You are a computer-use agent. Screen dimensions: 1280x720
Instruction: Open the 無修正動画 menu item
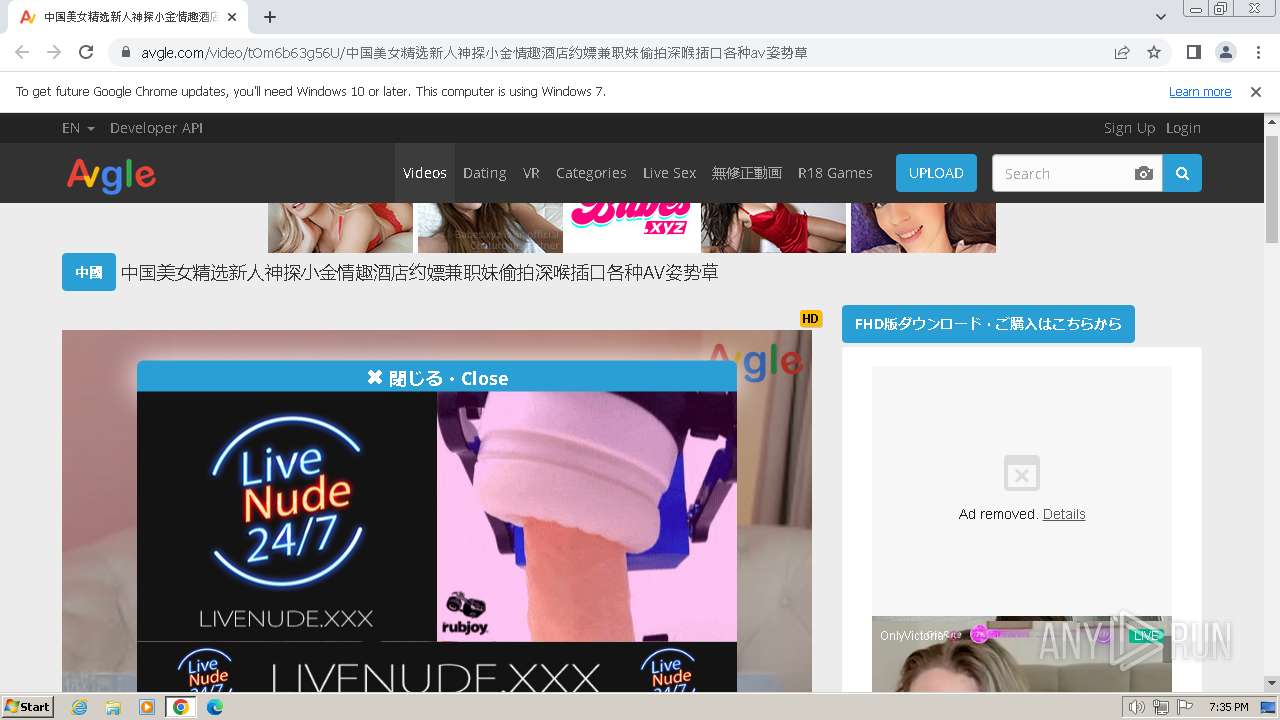(747, 173)
